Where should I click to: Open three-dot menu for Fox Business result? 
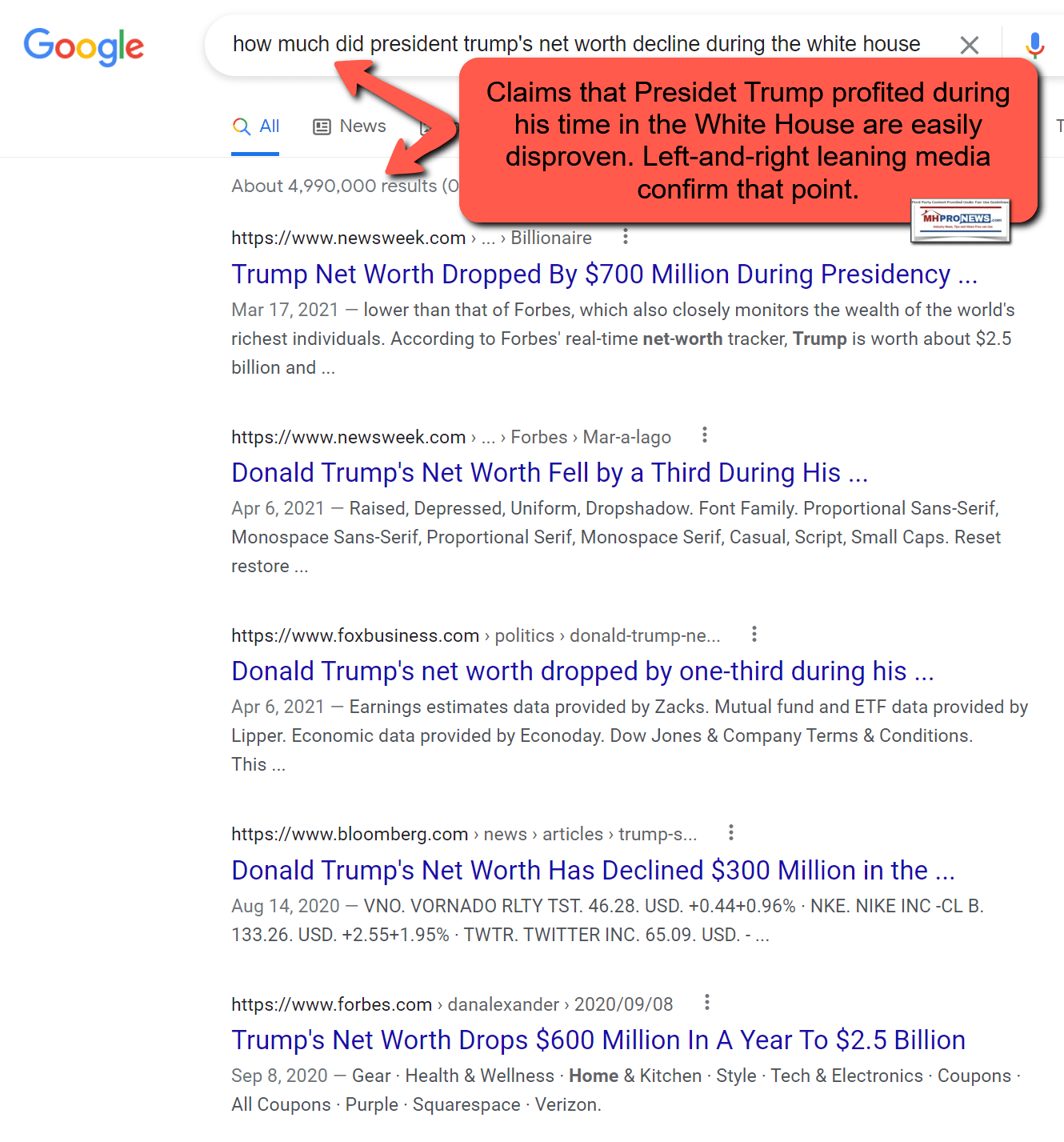point(754,635)
